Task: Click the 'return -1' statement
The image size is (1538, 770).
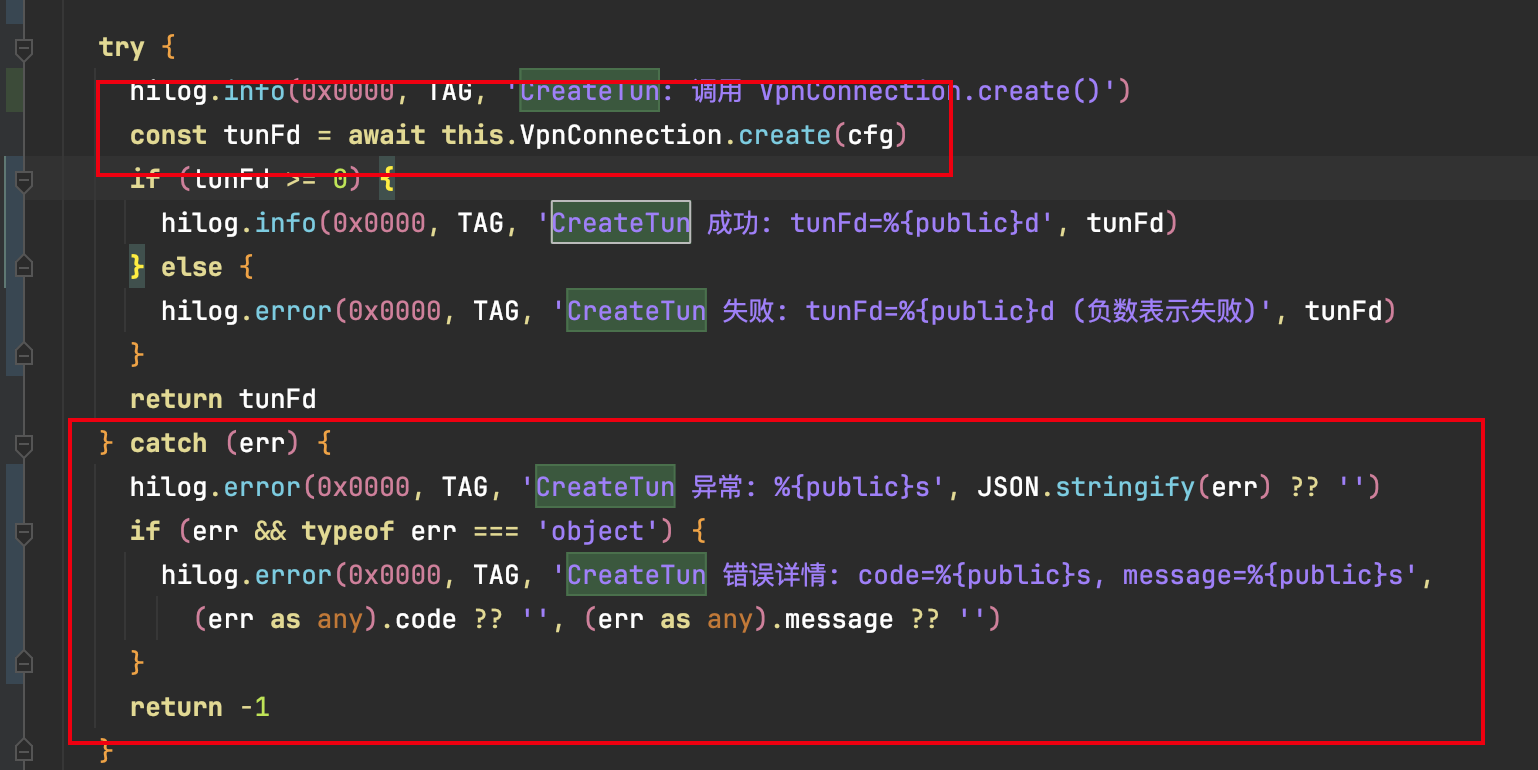Action: coord(199,707)
